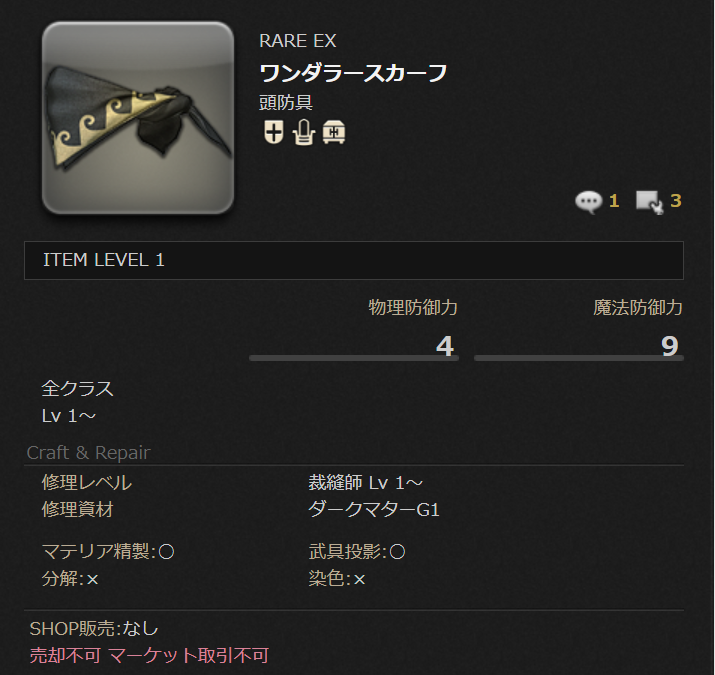
Task: Click the glamour dresser chest icon
Action: (334, 132)
